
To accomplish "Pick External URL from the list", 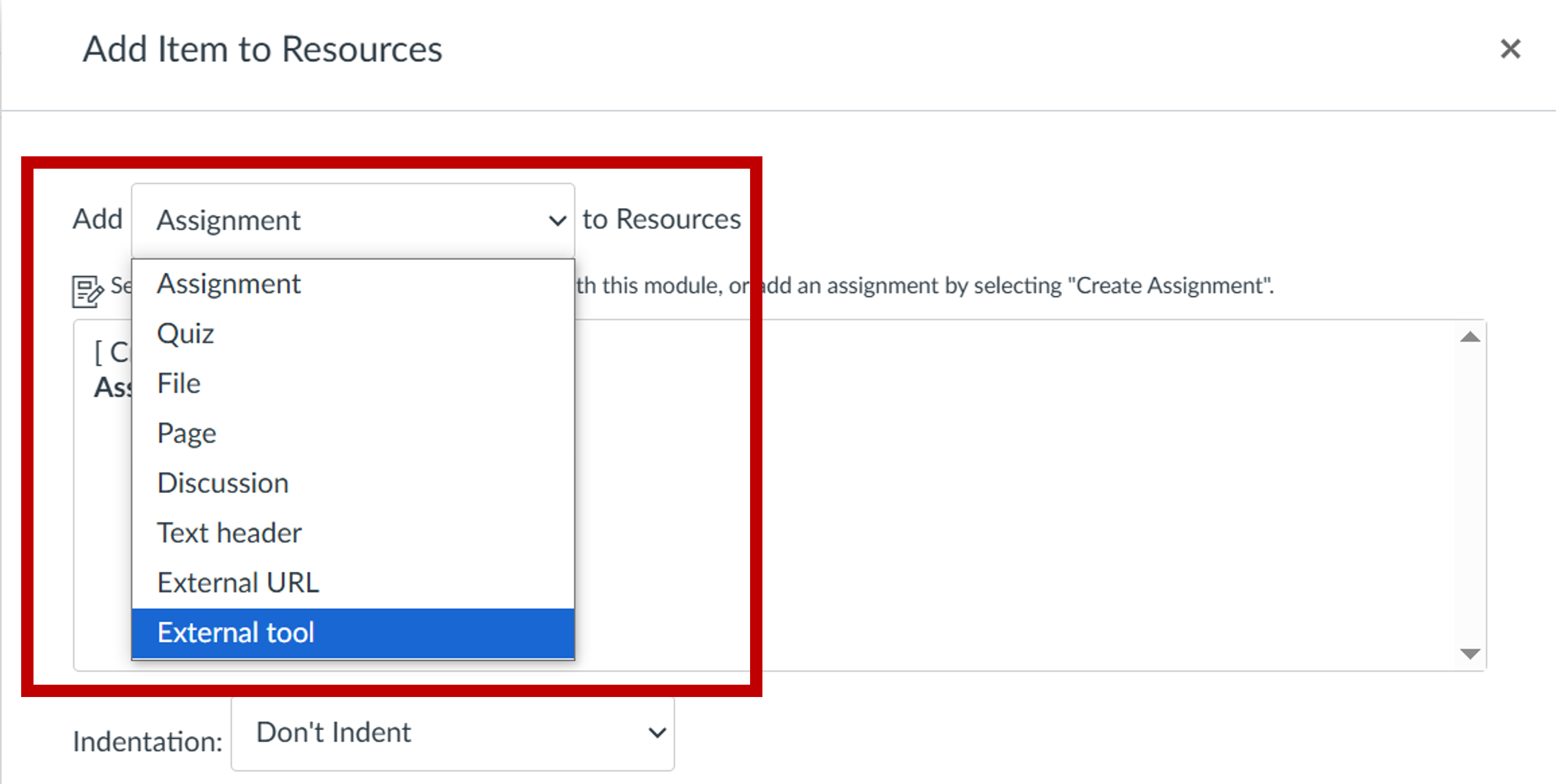I will tap(238, 583).
